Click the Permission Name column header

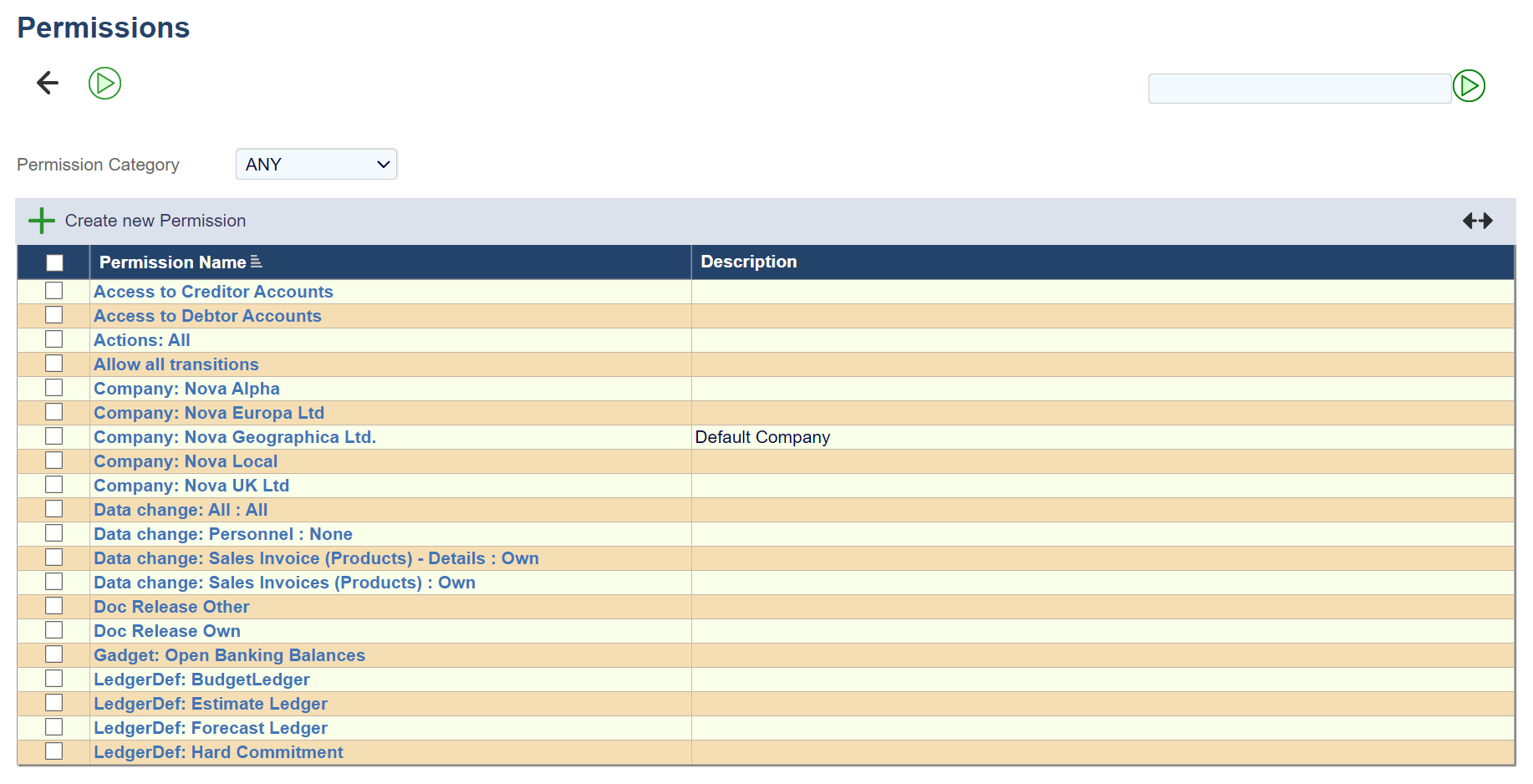tap(172, 262)
